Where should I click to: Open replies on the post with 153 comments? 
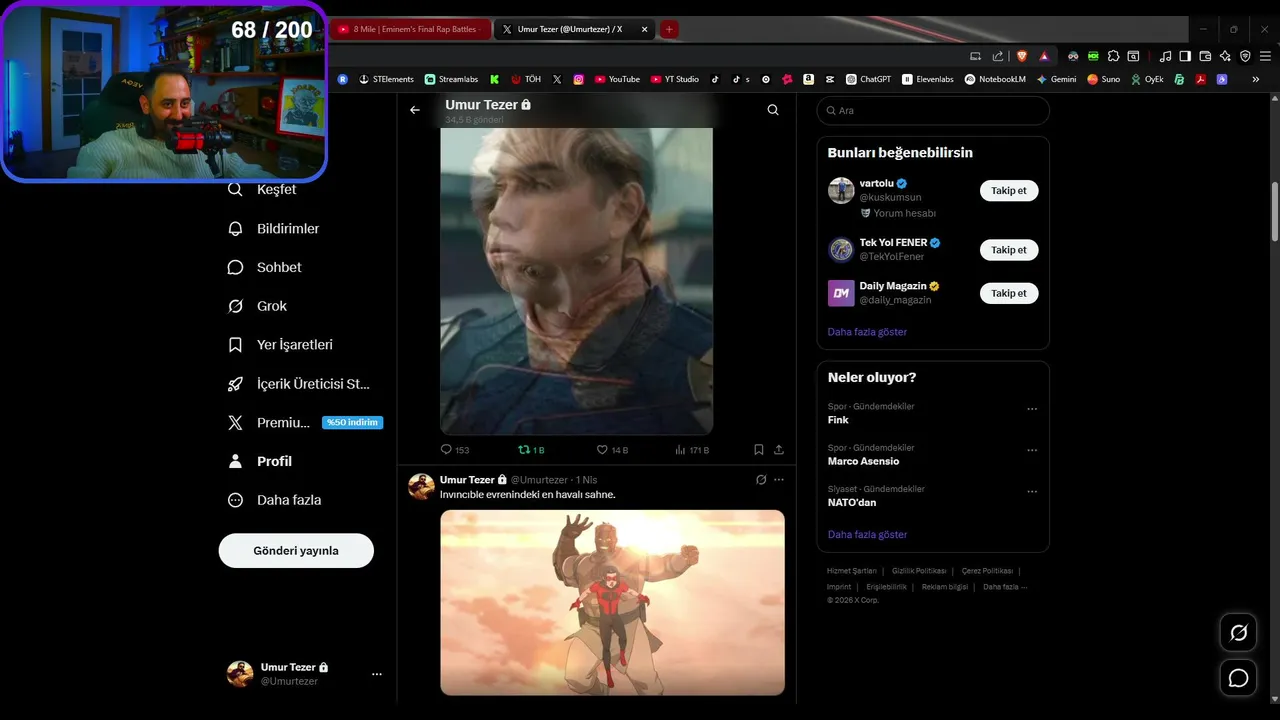(x=455, y=450)
